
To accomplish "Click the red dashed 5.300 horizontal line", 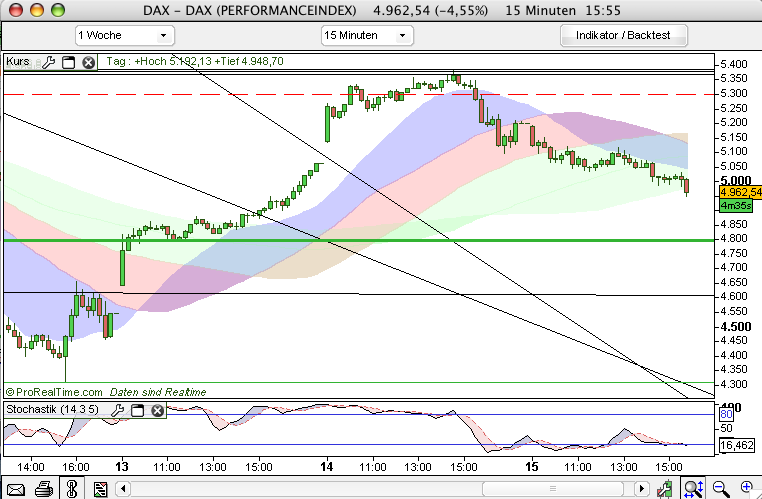I will [359, 94].
